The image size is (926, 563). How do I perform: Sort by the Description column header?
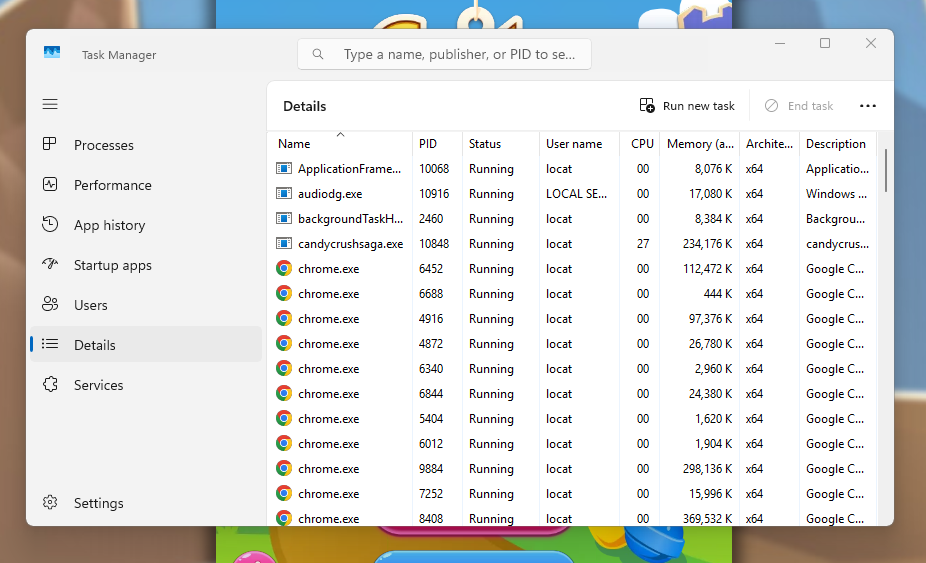836,144
